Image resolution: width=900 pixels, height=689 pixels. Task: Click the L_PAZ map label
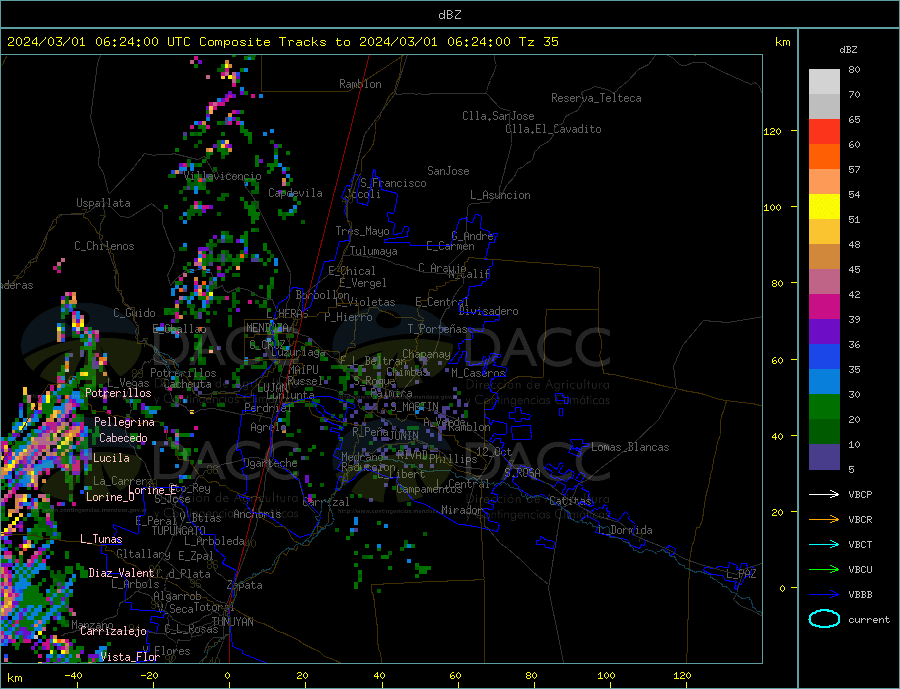(741, 574)
